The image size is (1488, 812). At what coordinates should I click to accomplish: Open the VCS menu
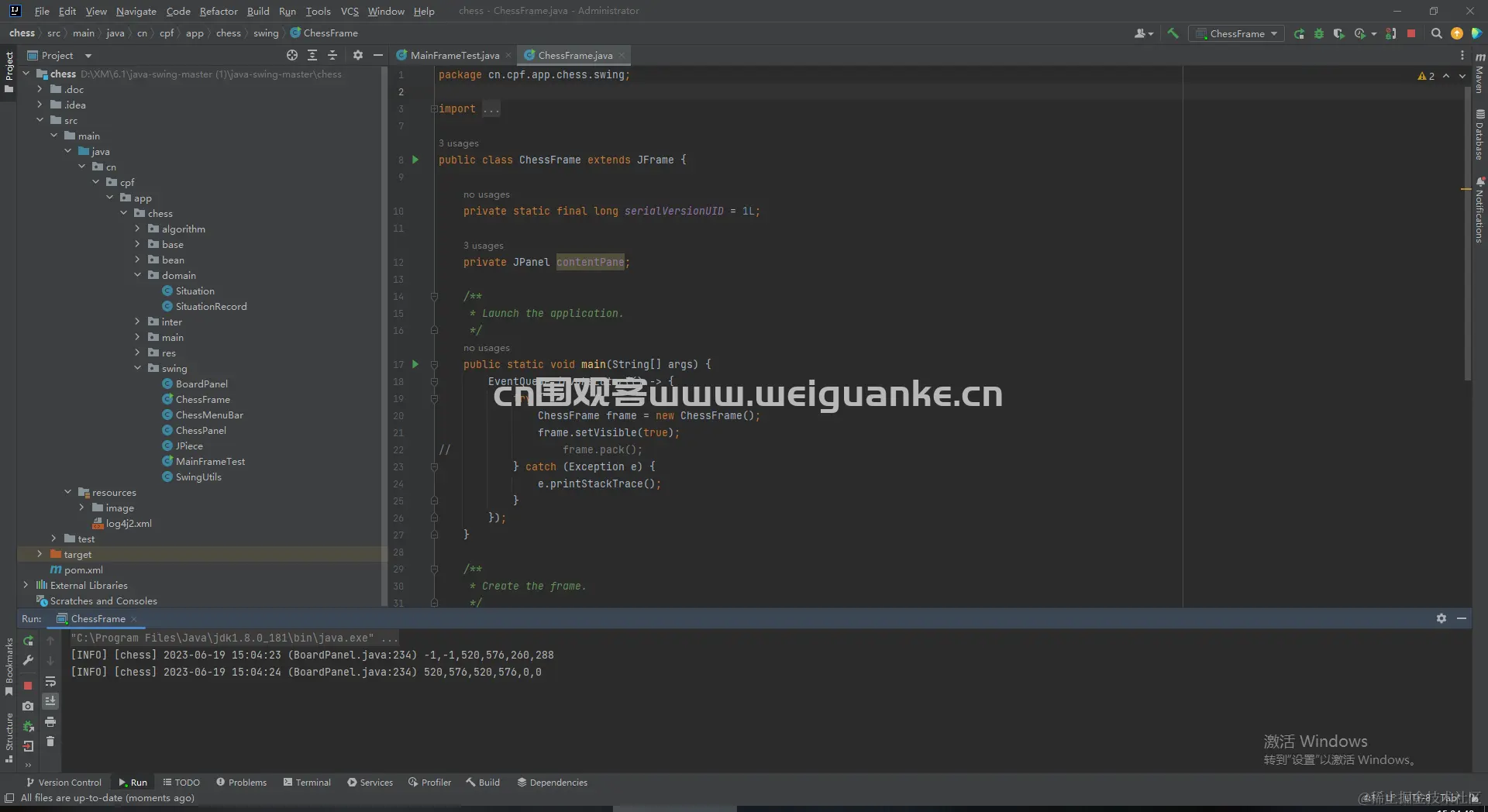(x=350, y=11)
